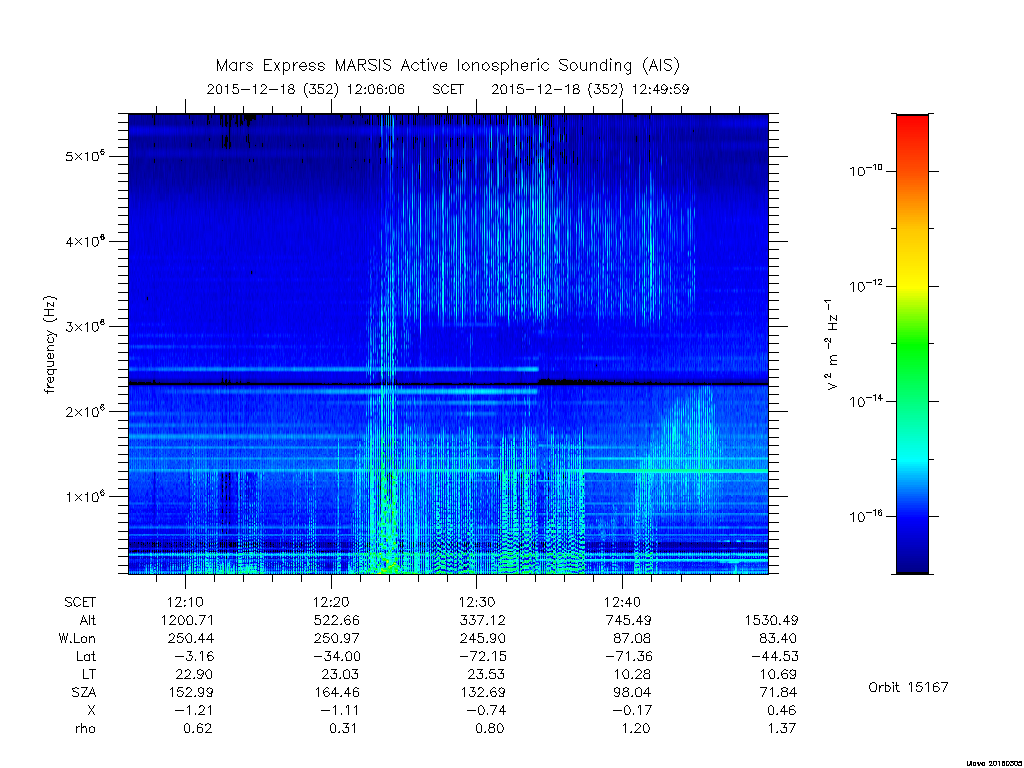Viewport: 1024px width, 768px height.
Task: Click the 10^-10 colorbar tick label
Action: click(x=865, y=171)
